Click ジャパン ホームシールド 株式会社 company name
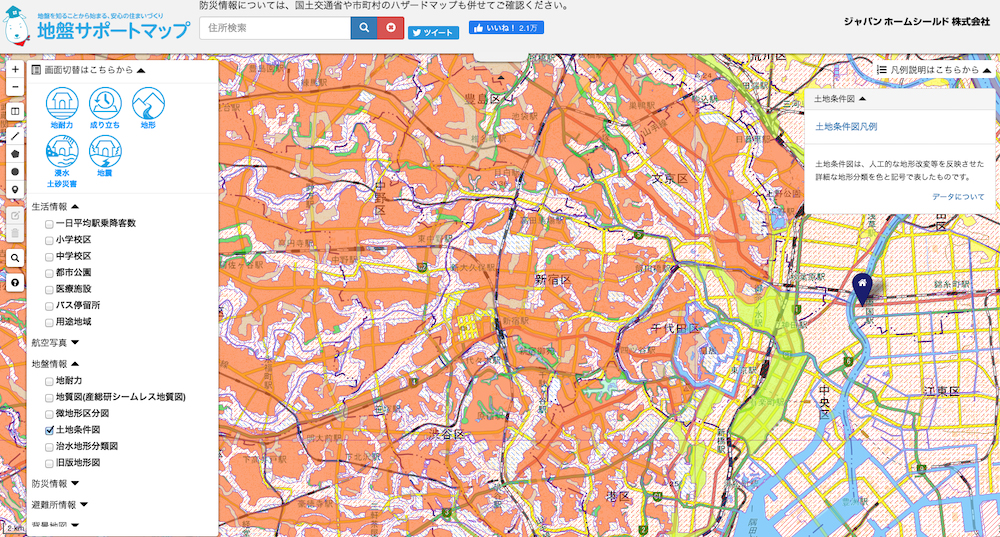The height and width of the screenshot is (537, 1000). (x=916, y=22)
